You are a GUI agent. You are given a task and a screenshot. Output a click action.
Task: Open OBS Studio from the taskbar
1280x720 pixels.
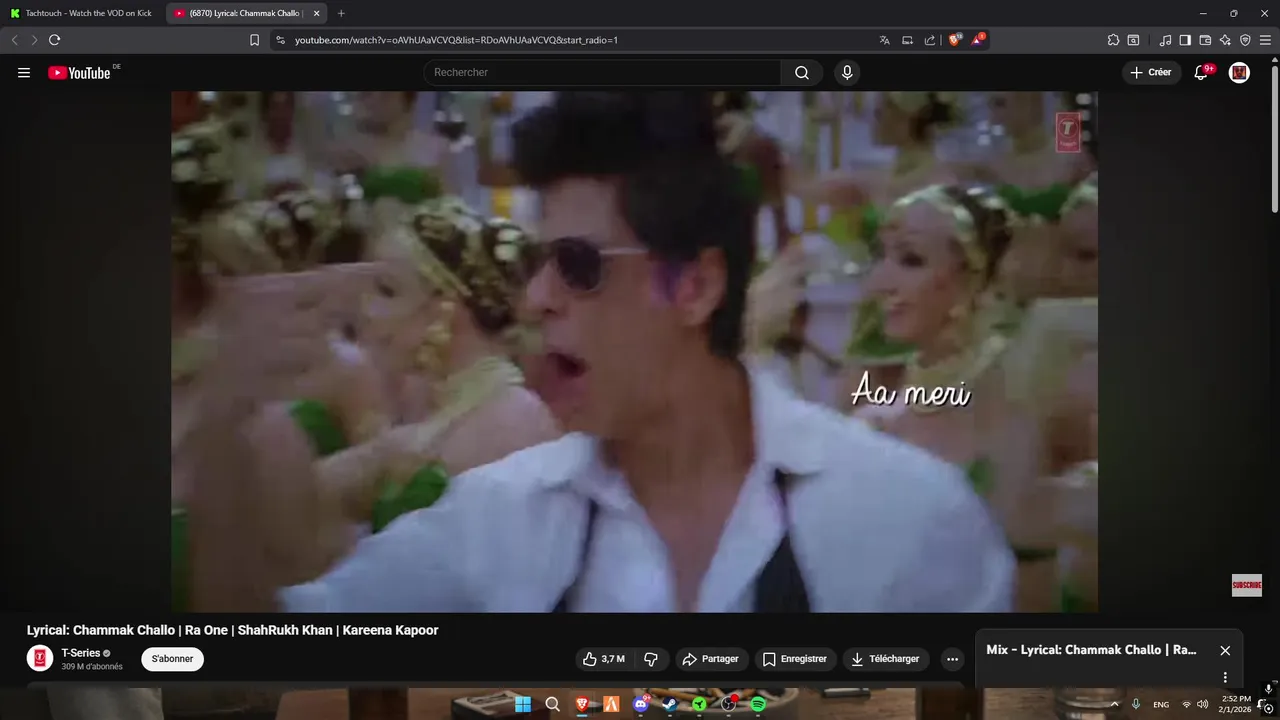pos(729,704)
